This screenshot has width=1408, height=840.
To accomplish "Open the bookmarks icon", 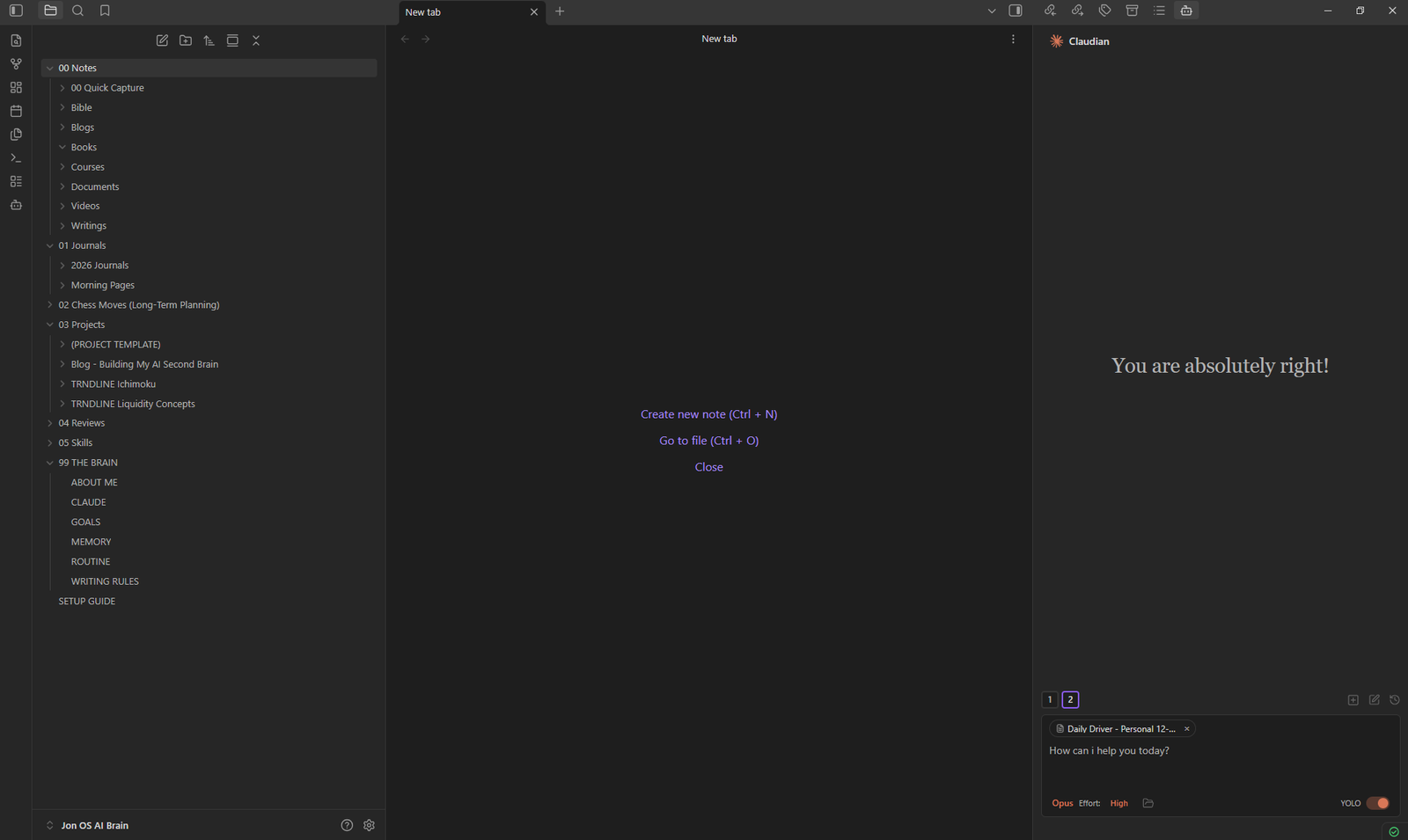I will pos(105,11).
